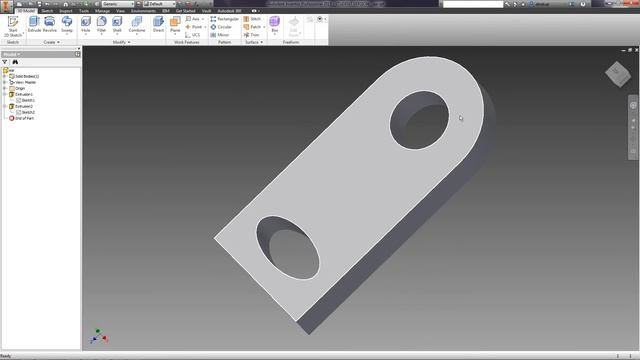The width and height of the screenshot is (640, 360).
Task: Open the Environments ribbon tab
Action: coord(143,11)
